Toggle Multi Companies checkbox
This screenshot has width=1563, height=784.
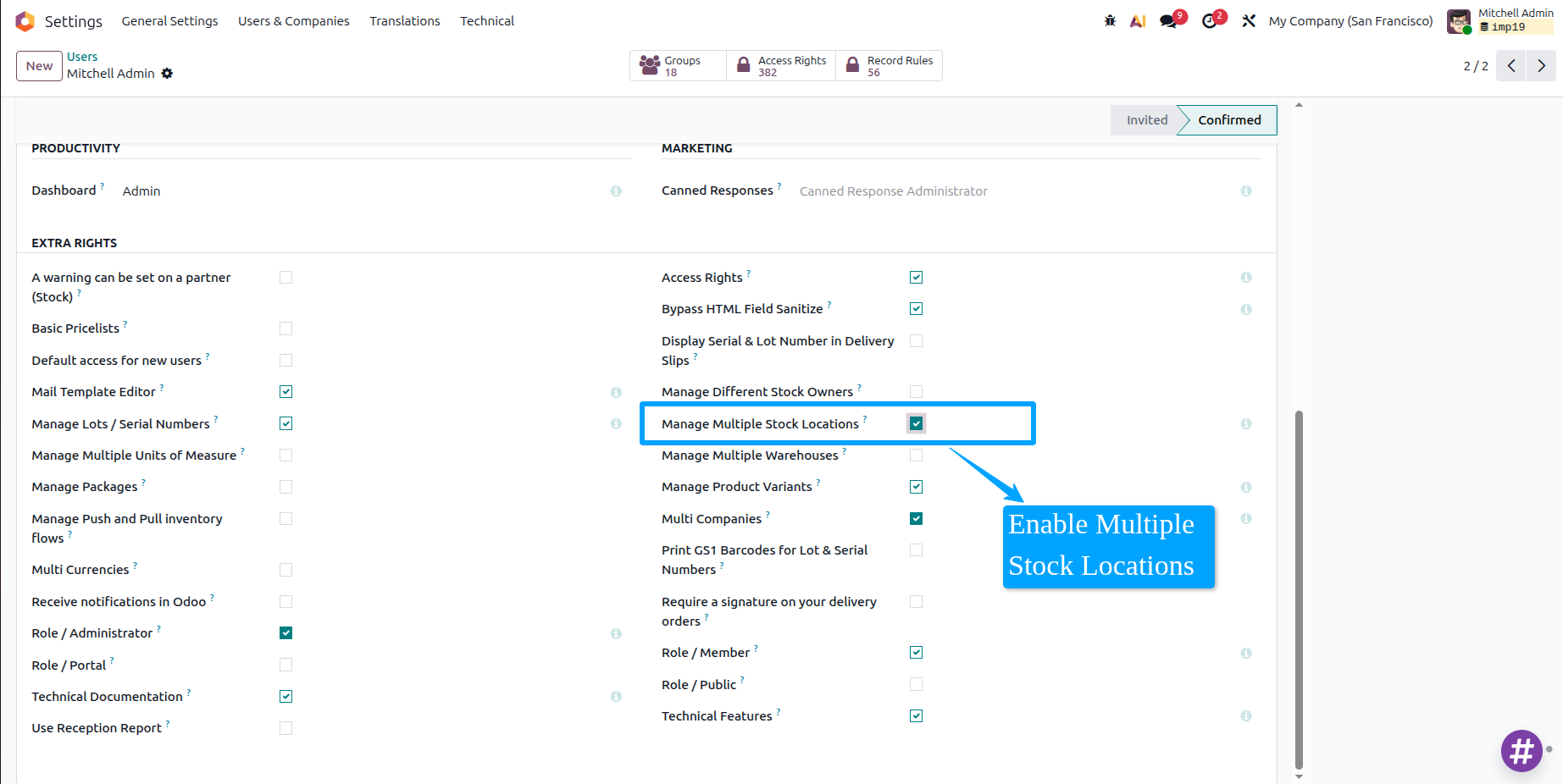tap(916, 519)
